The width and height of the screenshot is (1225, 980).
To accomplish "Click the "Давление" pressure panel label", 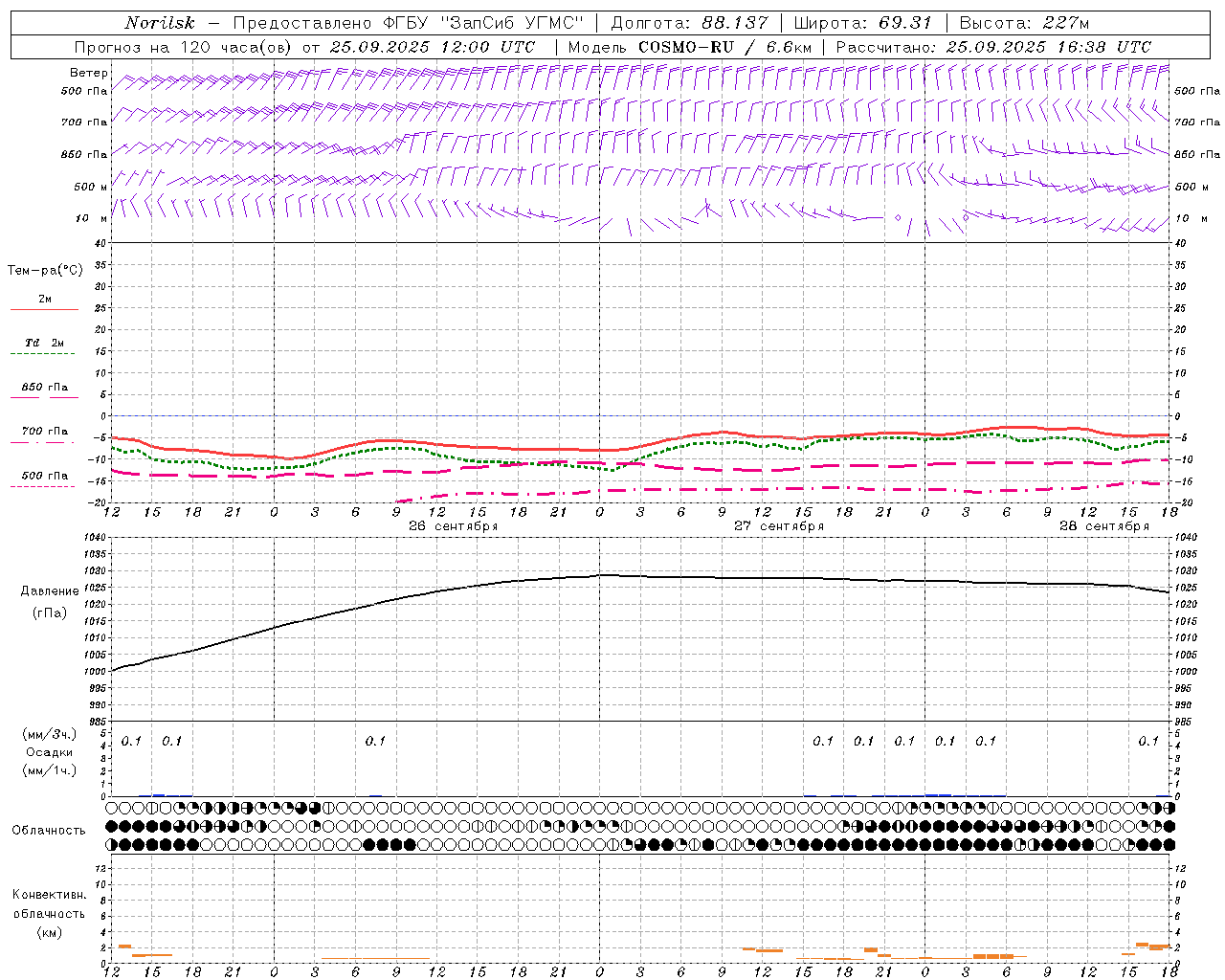I will click(50, 590).
